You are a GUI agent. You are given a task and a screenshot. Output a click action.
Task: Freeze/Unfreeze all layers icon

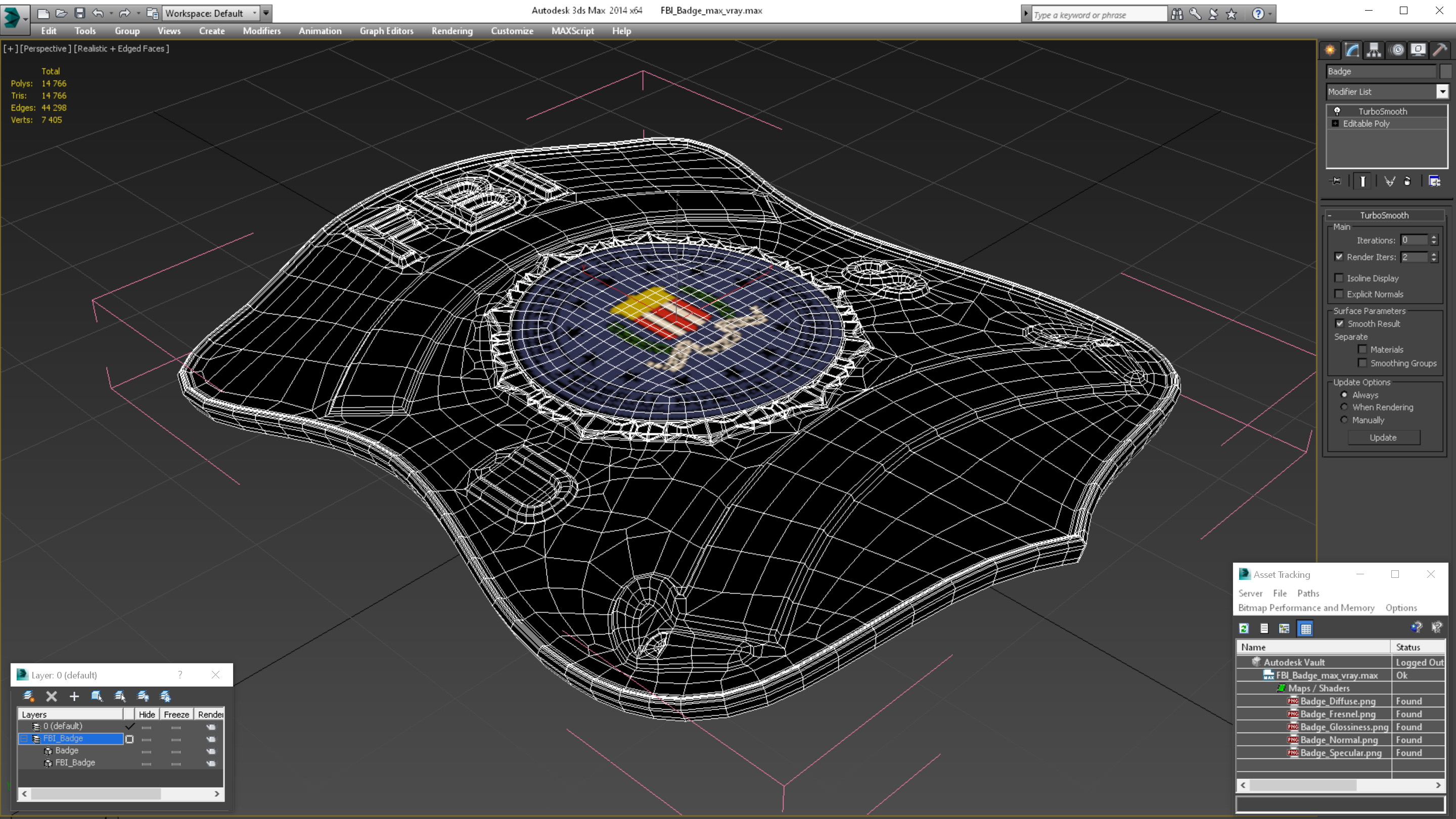pos(166,696)
